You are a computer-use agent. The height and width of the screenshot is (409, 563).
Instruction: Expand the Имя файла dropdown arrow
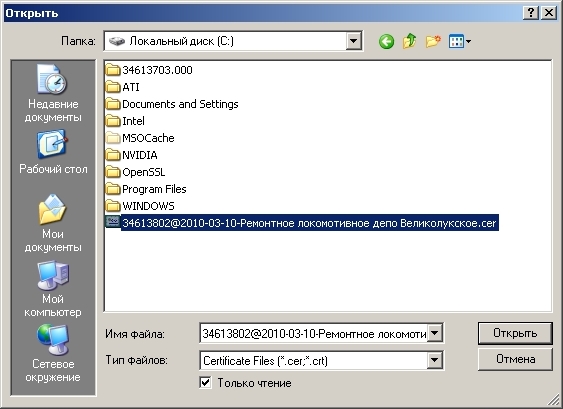(434, 333)
